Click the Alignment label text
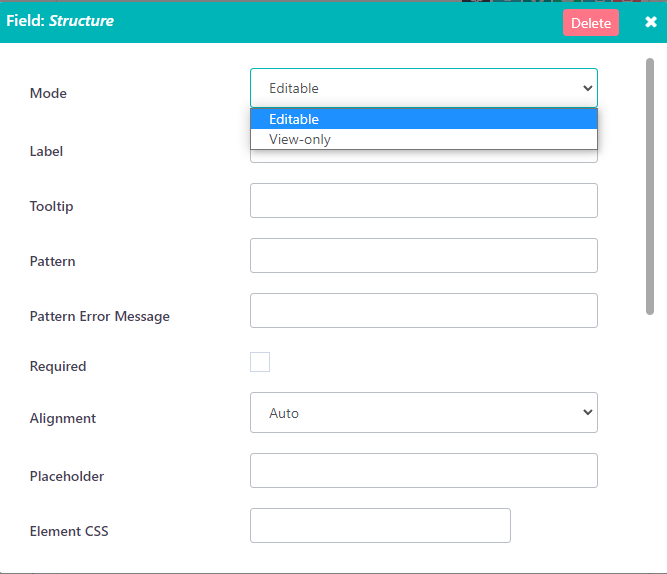This screenshot has width=667, height=574. click(63, 418)
